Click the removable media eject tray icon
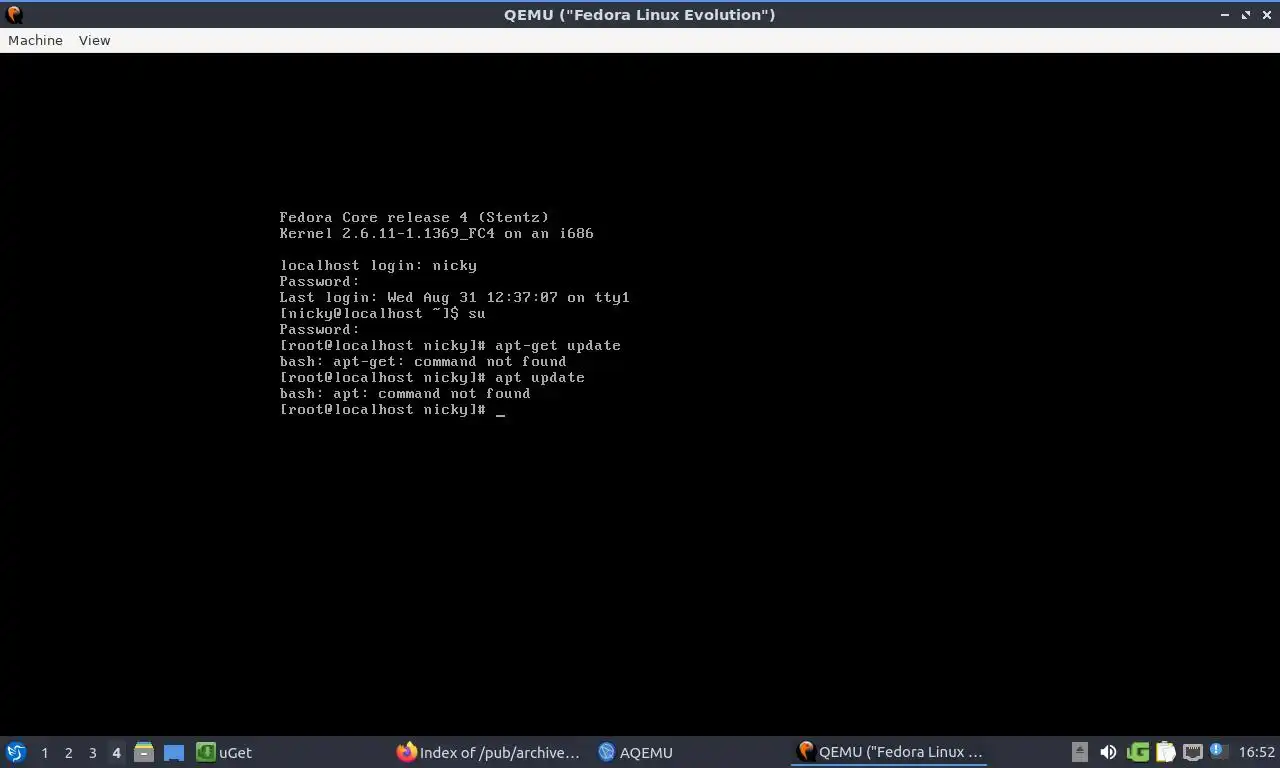 tap(1079, 752)
